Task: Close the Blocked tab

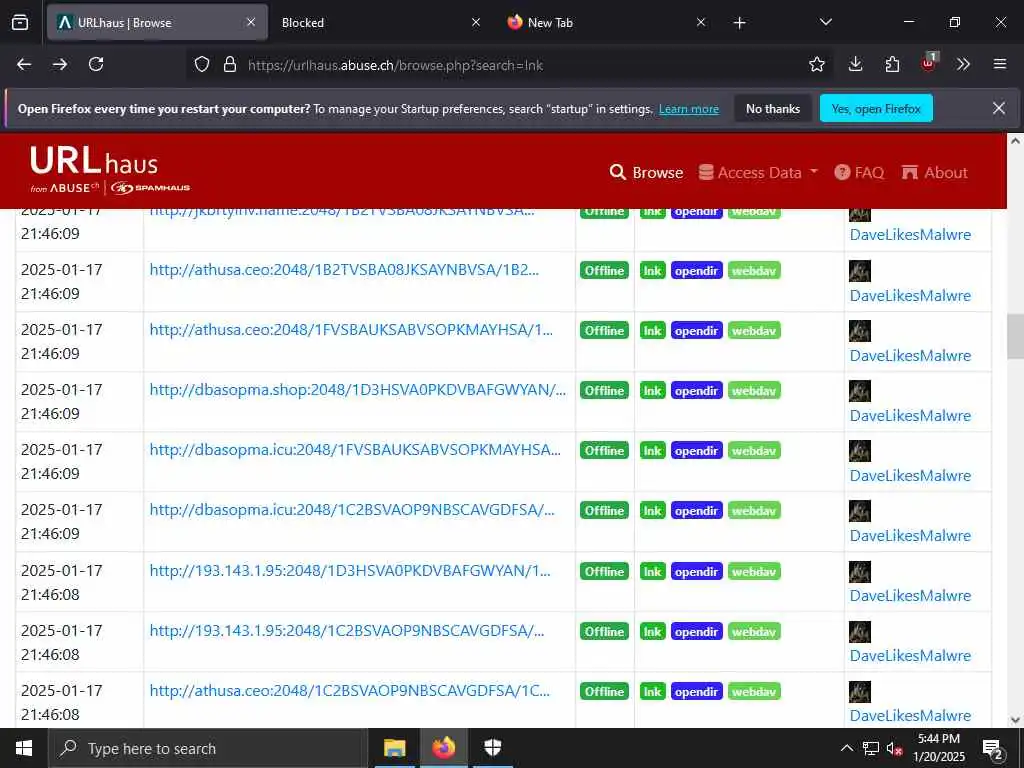Action: coord(476,23)
